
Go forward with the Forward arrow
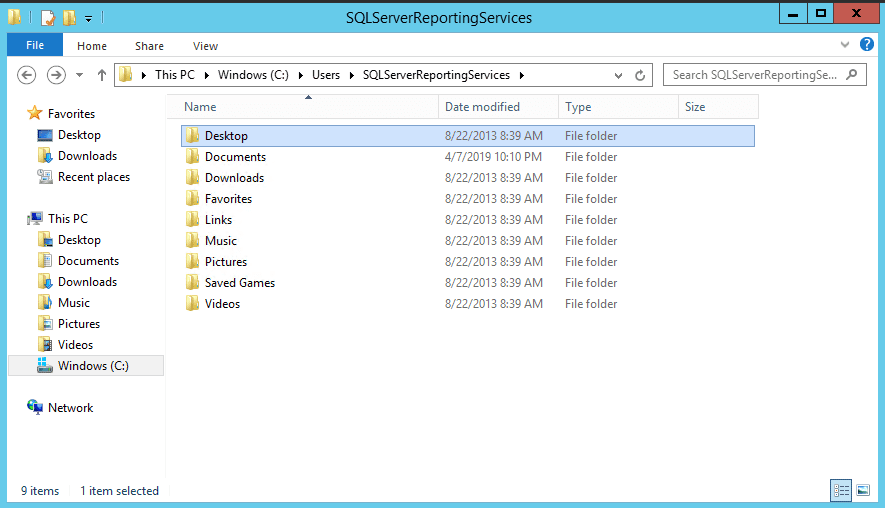tap(56, 75)
